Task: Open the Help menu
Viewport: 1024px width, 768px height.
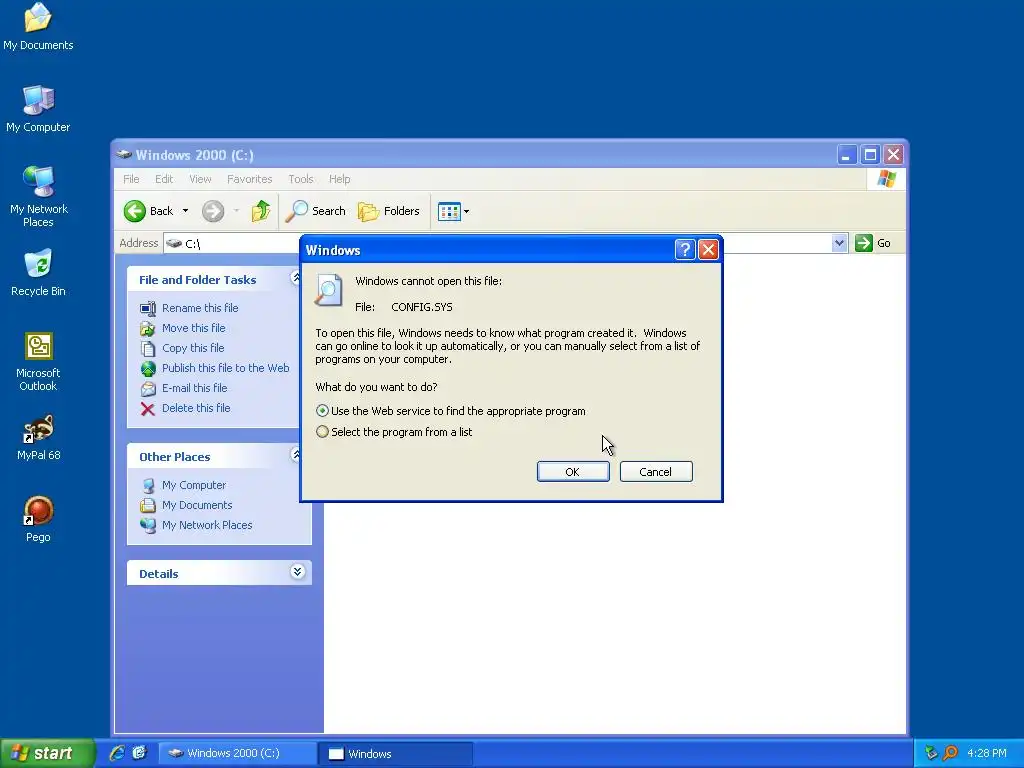Action: coord(339,179)
